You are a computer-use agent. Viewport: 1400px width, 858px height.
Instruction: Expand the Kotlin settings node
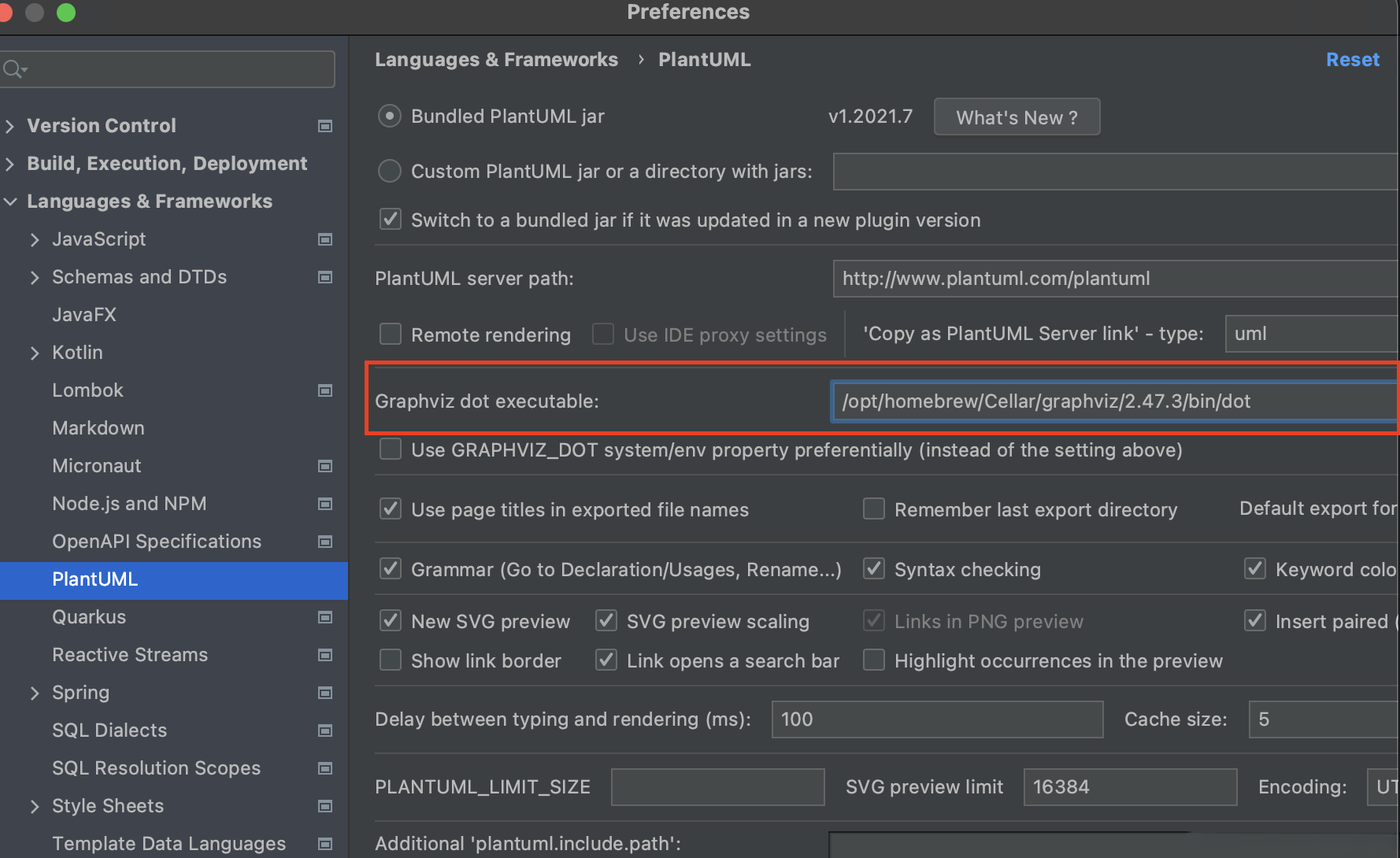click(35, 353)
